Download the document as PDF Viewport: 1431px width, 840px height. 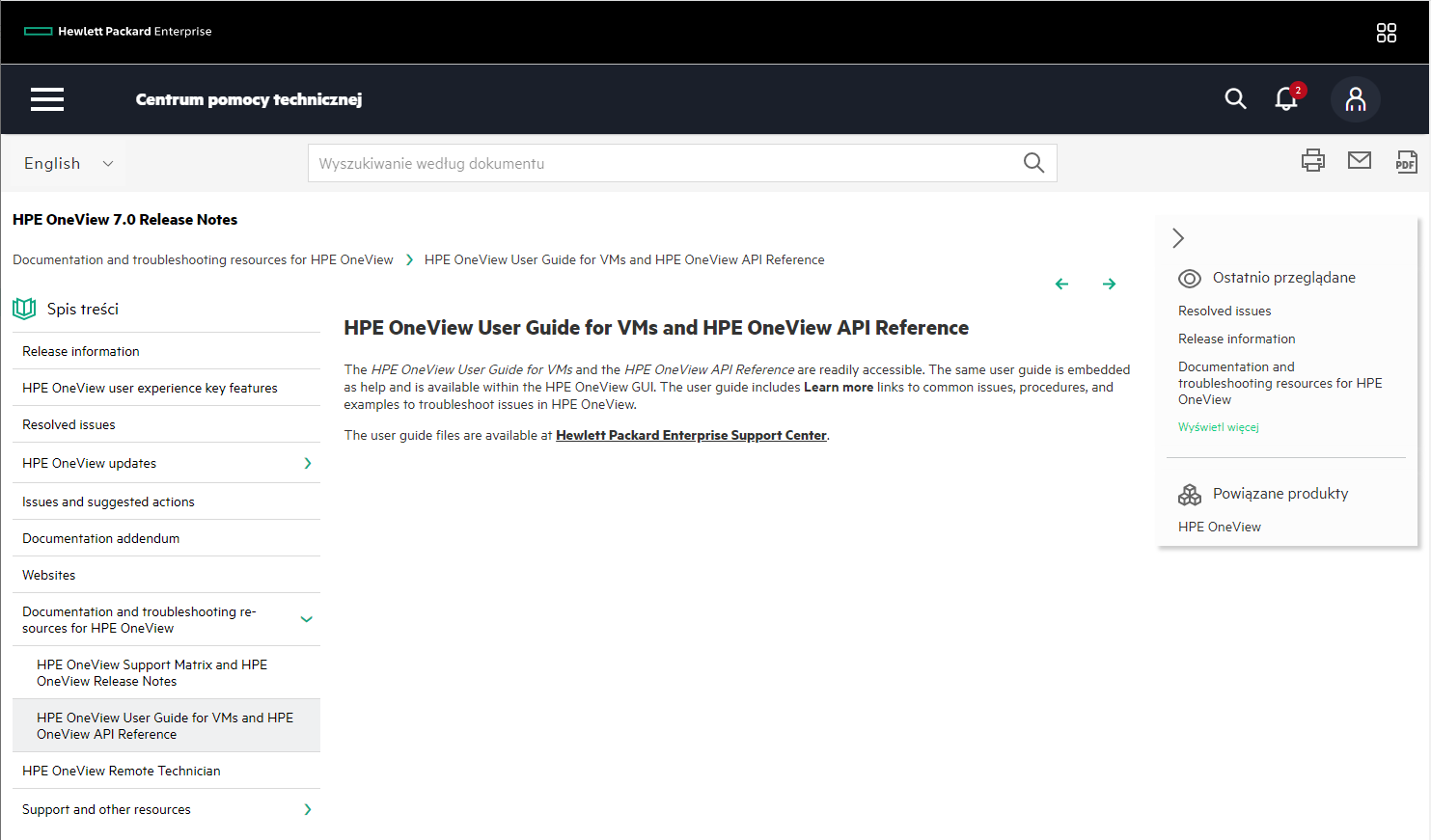tap(1406, 161)
